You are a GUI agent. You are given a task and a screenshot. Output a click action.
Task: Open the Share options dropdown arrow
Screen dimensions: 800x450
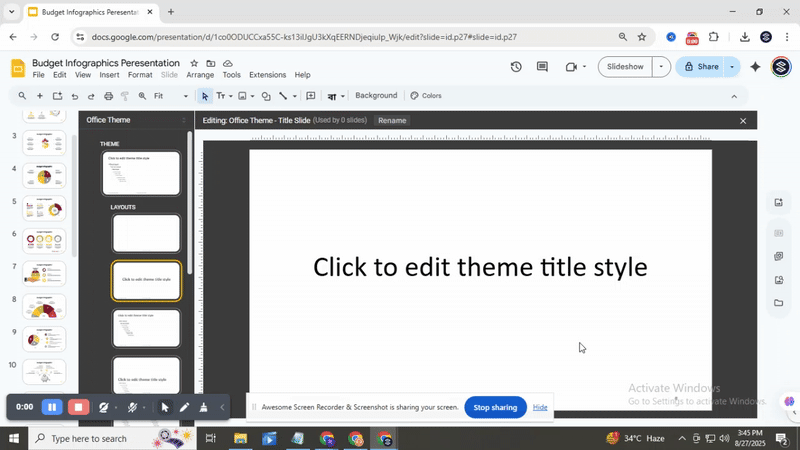tap(732, 67)
